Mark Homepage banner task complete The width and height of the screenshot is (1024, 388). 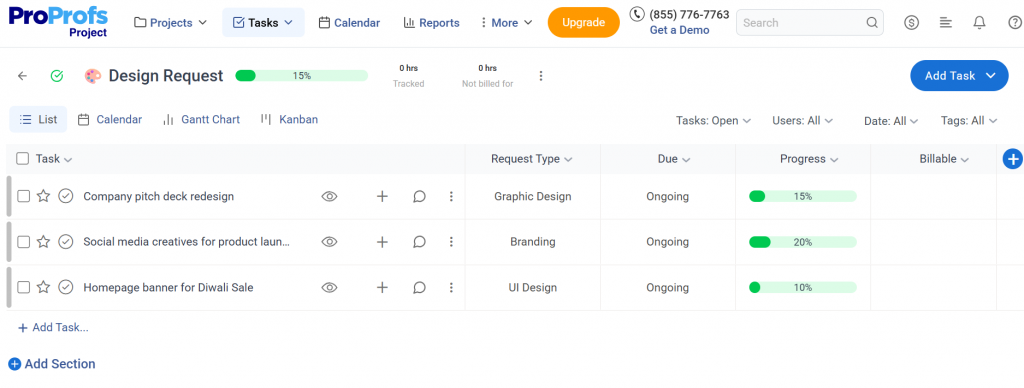point(65,287)
